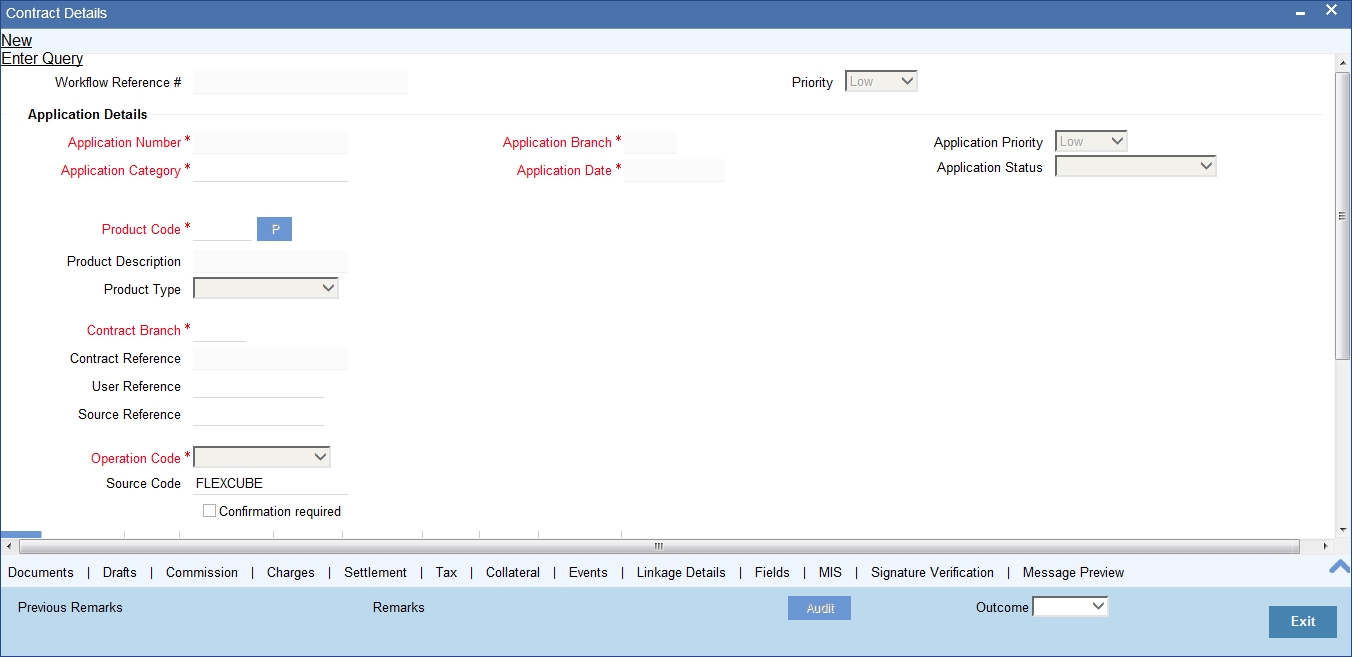The height and width of the screenshot is (657, 1352).
Task: Collapse the panel with the blue chevron icon
Action: pyautogui.click(x=1339, y=567)
